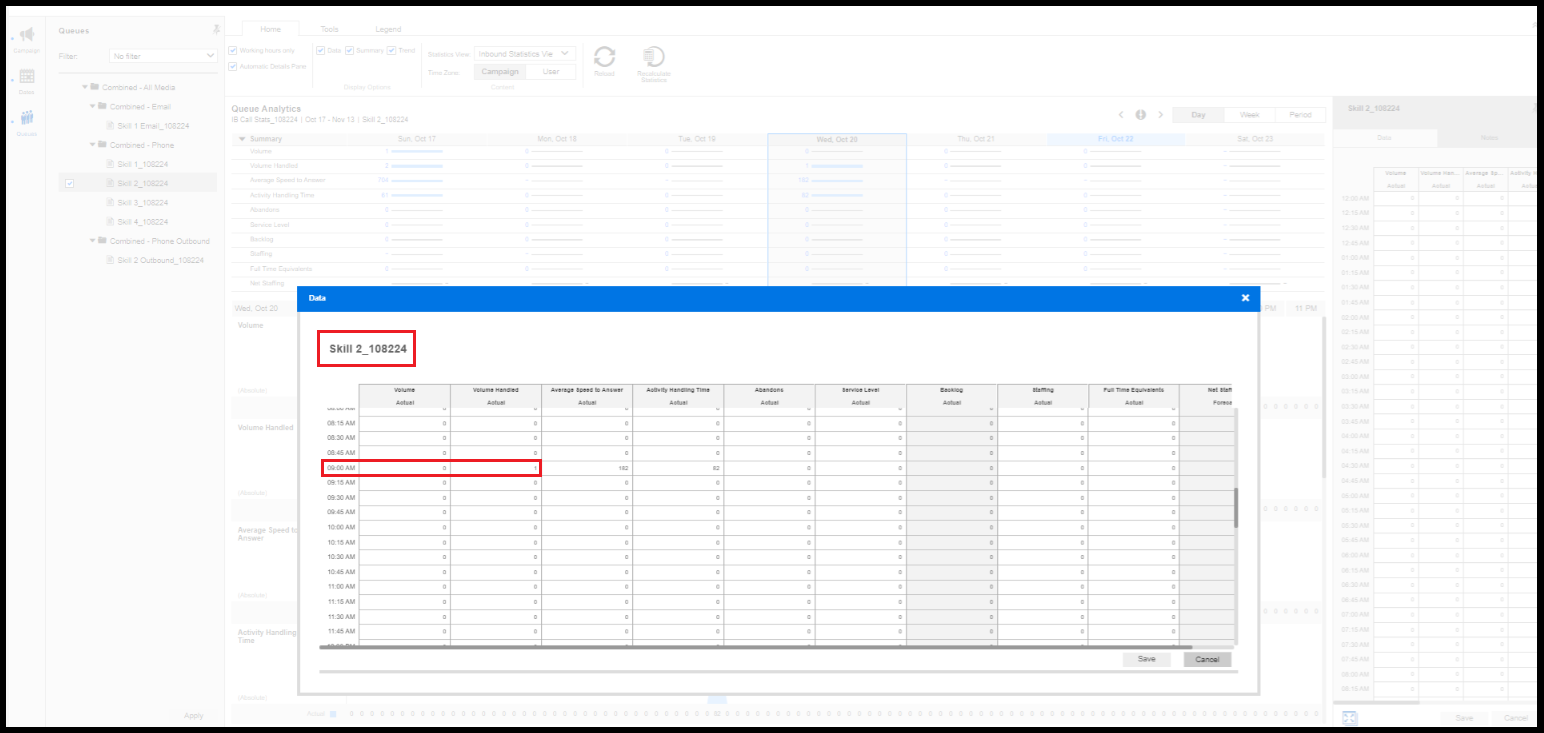This screenshot has width=1544, height=733.
Task: Select the Week view button
Action: click(1249, 115)
